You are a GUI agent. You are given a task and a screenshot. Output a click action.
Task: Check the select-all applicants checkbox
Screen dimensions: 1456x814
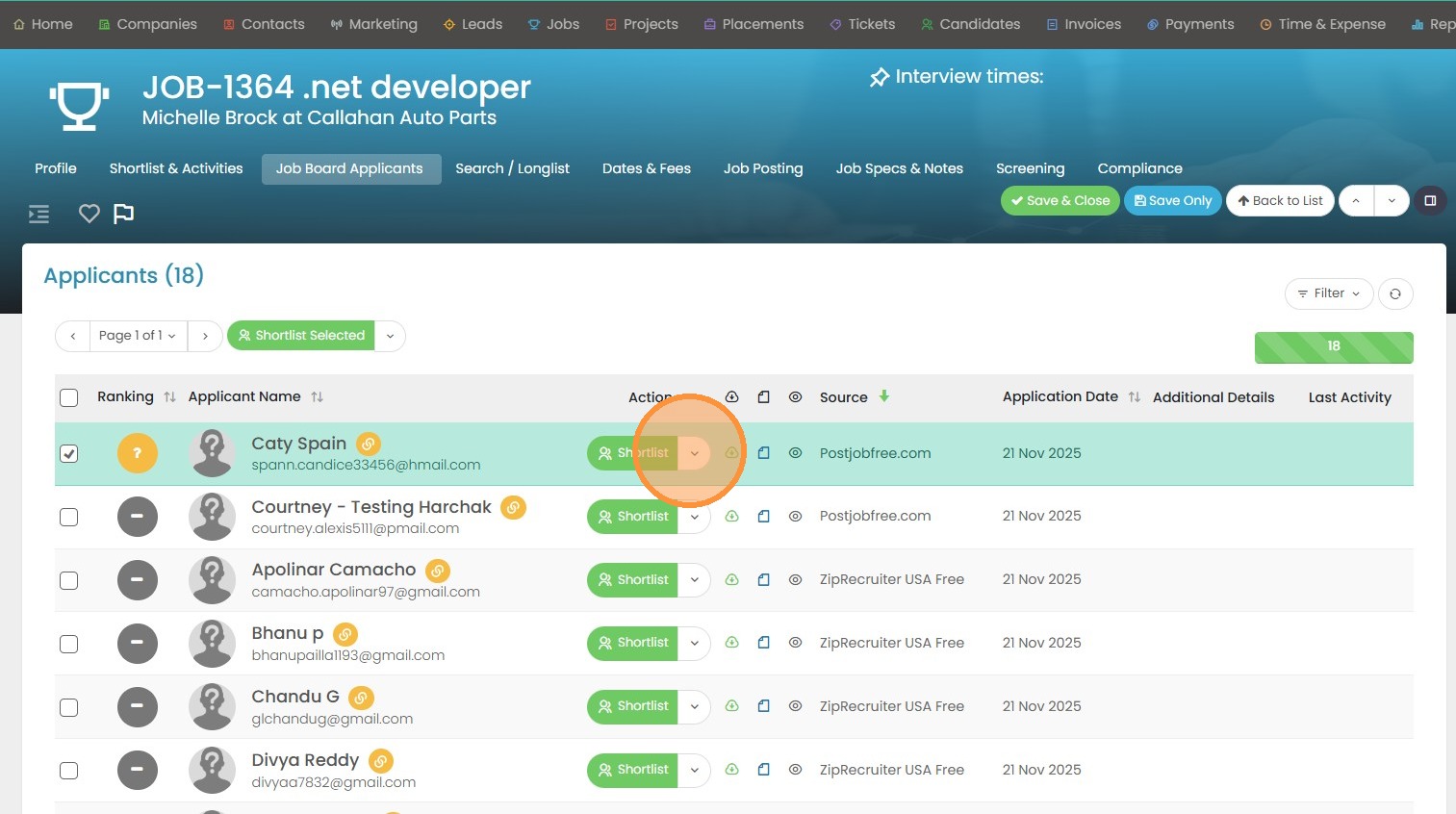point(69,397)
